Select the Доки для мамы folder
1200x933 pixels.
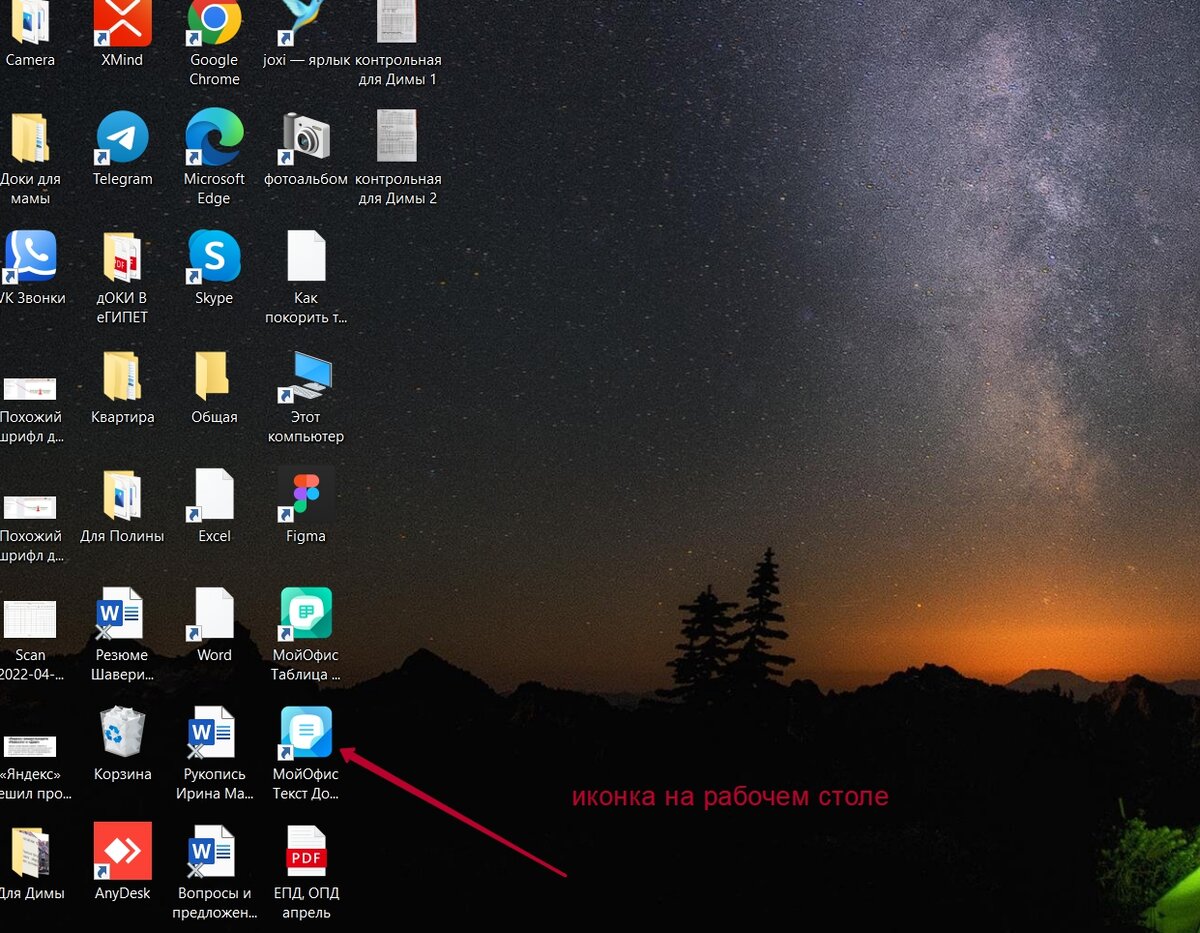pyautogui.click(x=30, y=138)
